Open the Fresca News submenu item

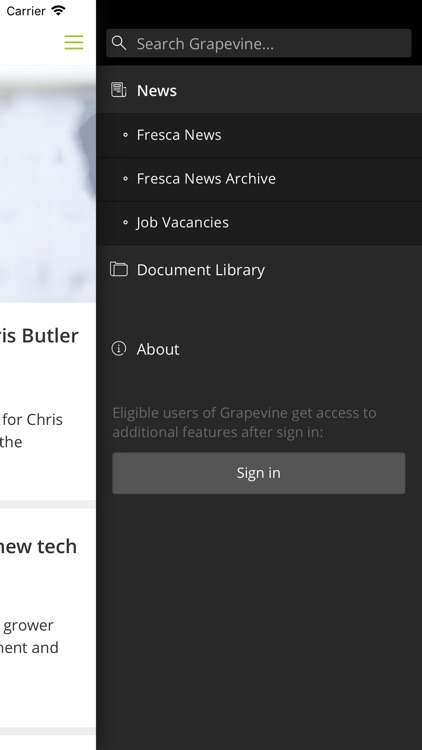259,135
